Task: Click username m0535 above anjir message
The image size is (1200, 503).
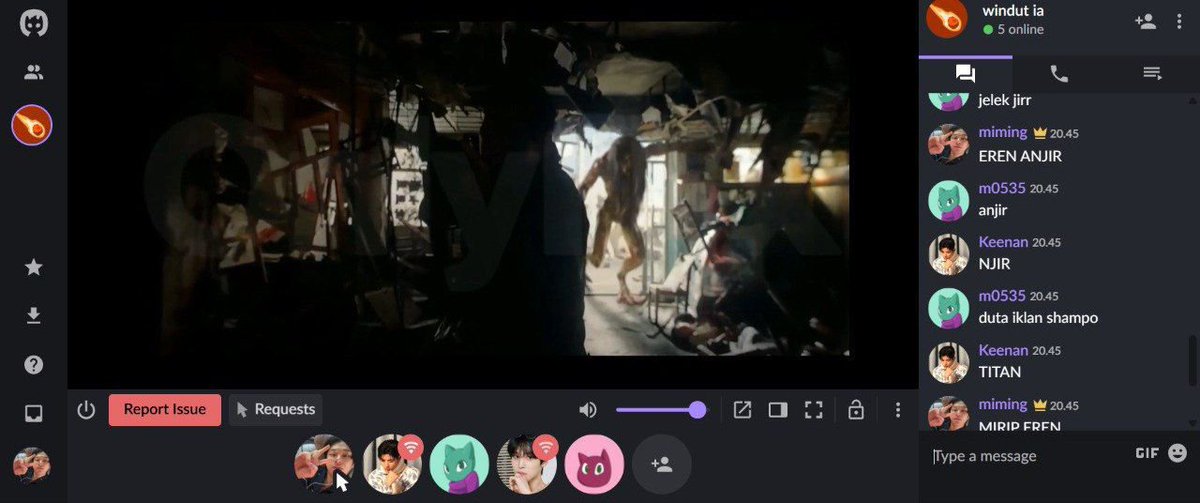Action: [1002, 188]
